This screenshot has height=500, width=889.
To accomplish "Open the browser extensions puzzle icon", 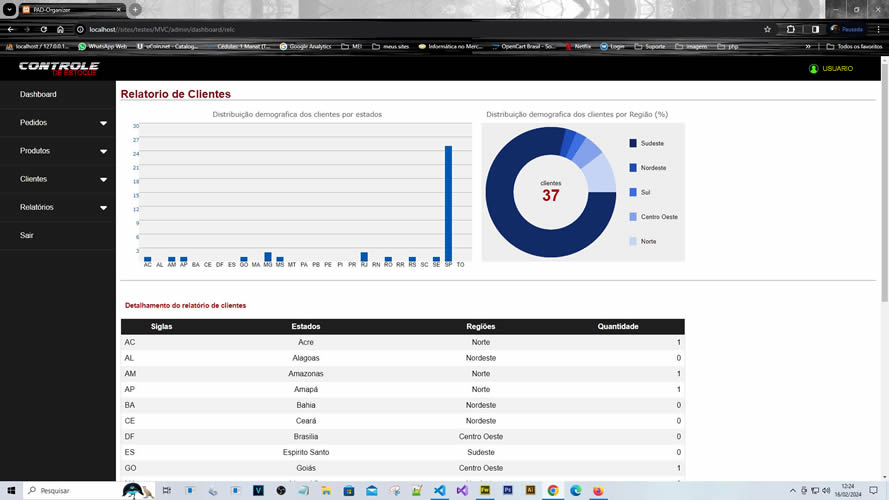I will (790, 29).
